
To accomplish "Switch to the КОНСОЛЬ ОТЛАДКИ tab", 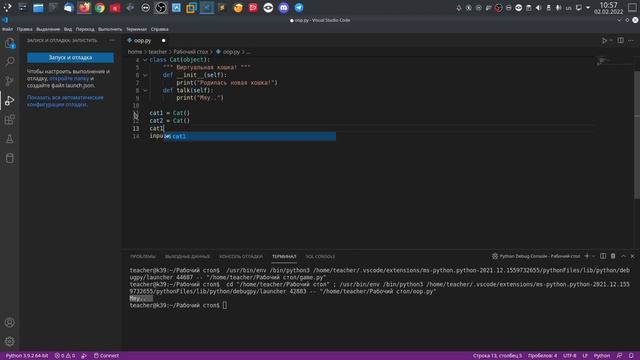I will [241, 256].
